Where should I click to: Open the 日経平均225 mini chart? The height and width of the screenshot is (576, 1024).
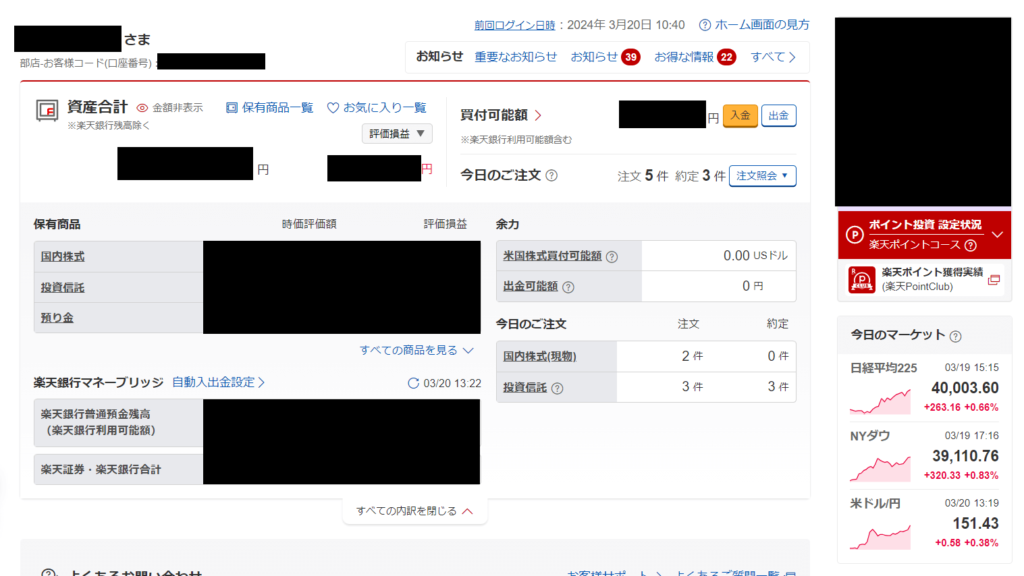880,401
